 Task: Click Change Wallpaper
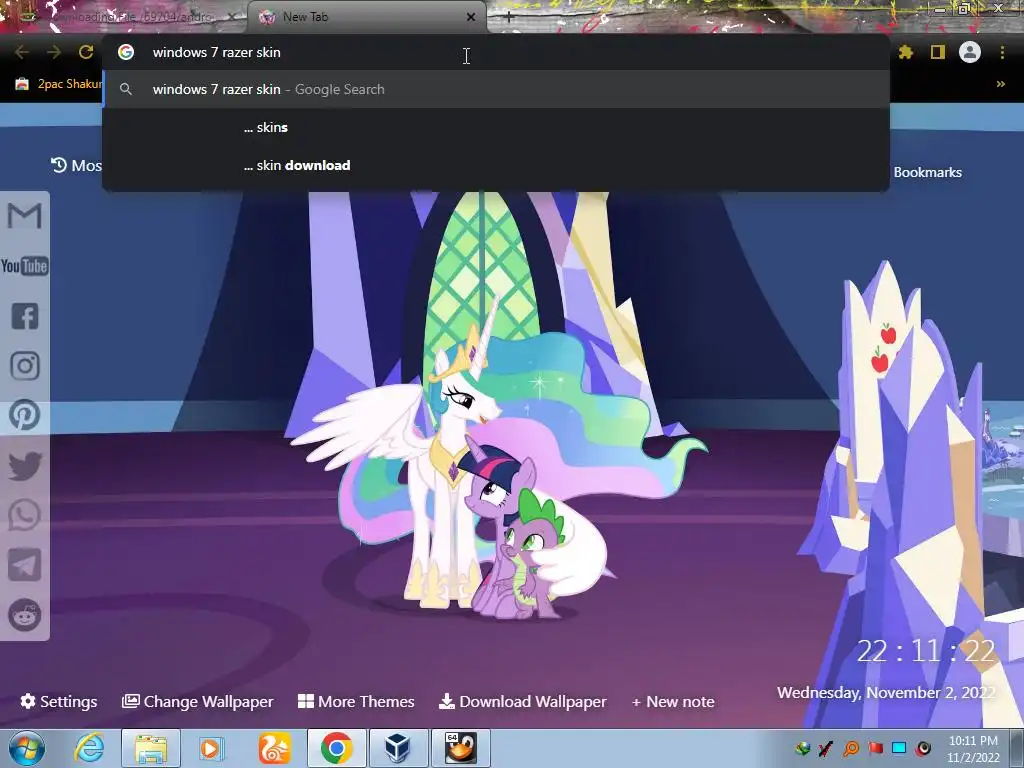tap(197, 701)
